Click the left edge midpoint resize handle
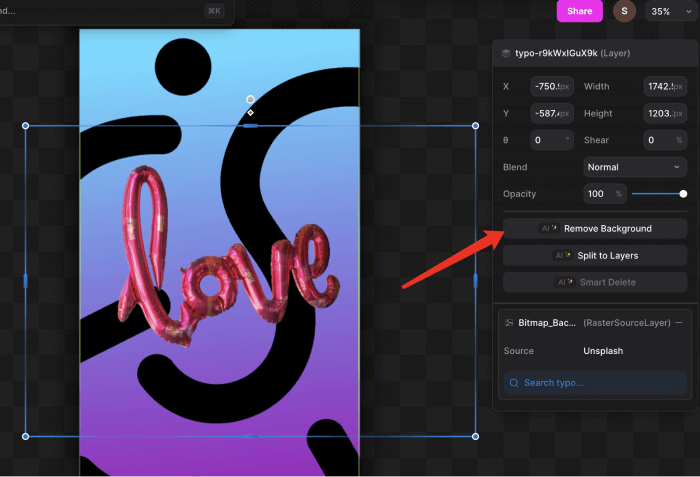The width and height of the screenshot is (700, 477). (26, 282)
